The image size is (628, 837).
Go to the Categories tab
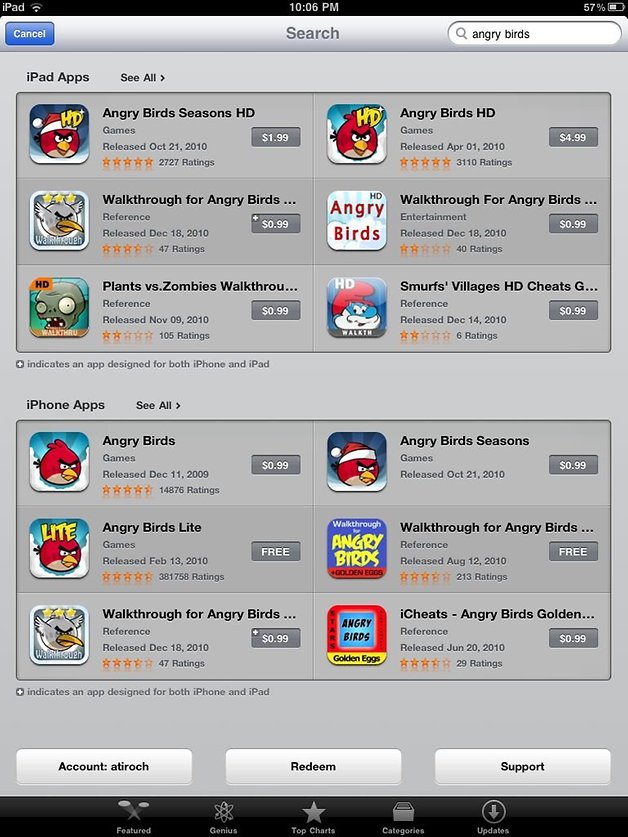[x=403, y=817]
